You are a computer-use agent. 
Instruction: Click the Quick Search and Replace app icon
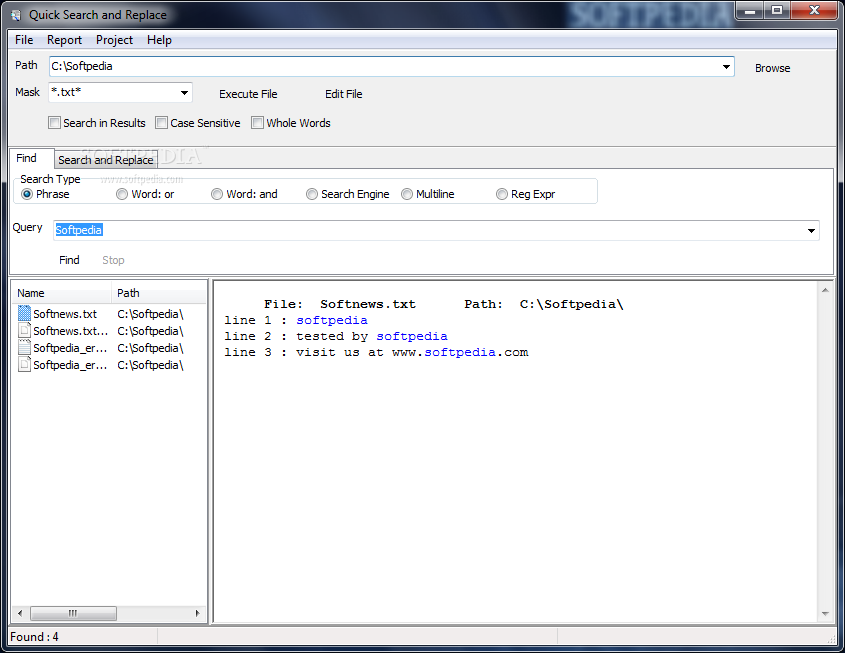pyautogui.click(x=16, y=15)
